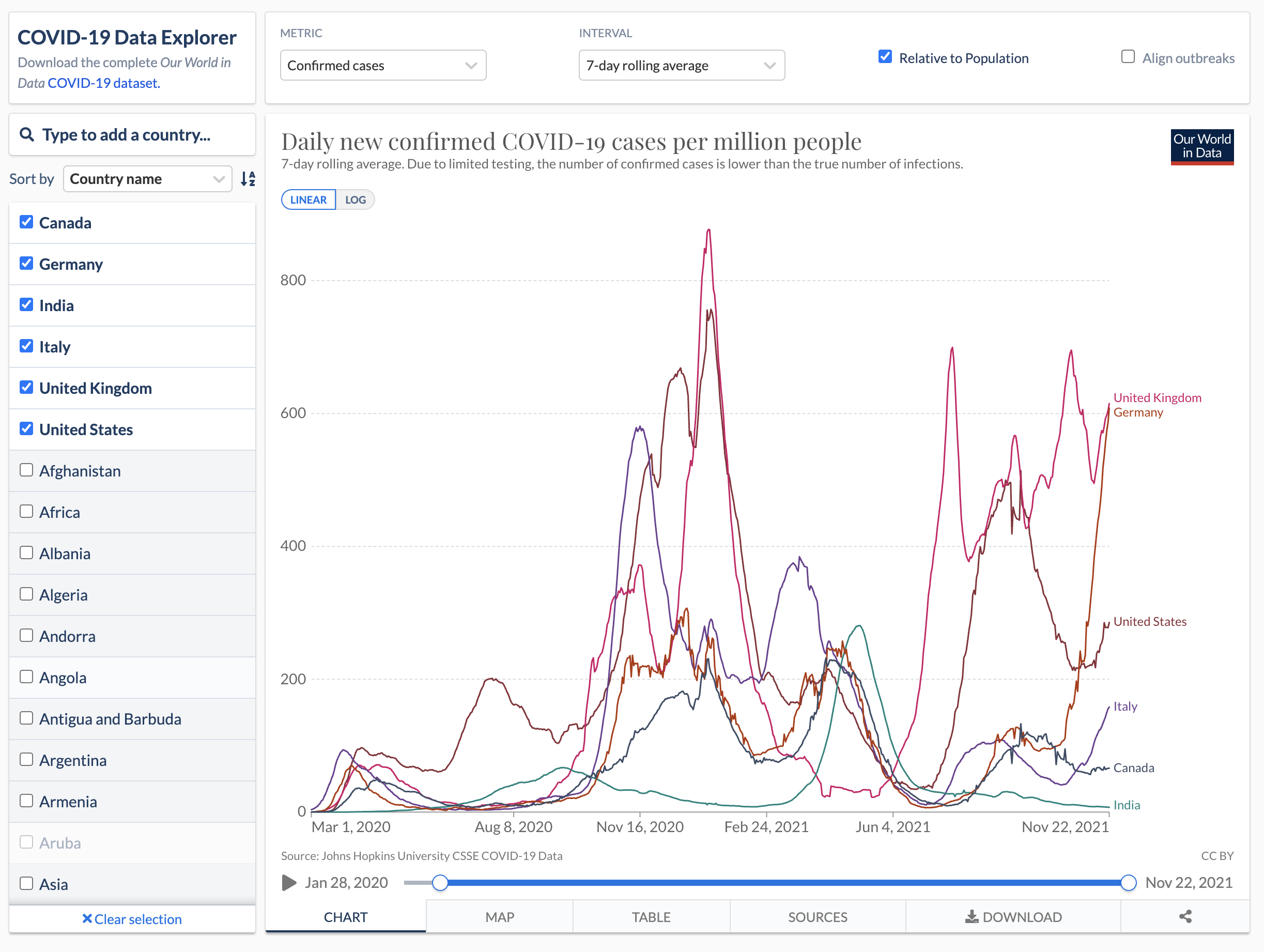Open the Sort by Country name dropdown
1264x952 pixels.
click(x=147, y=179)
